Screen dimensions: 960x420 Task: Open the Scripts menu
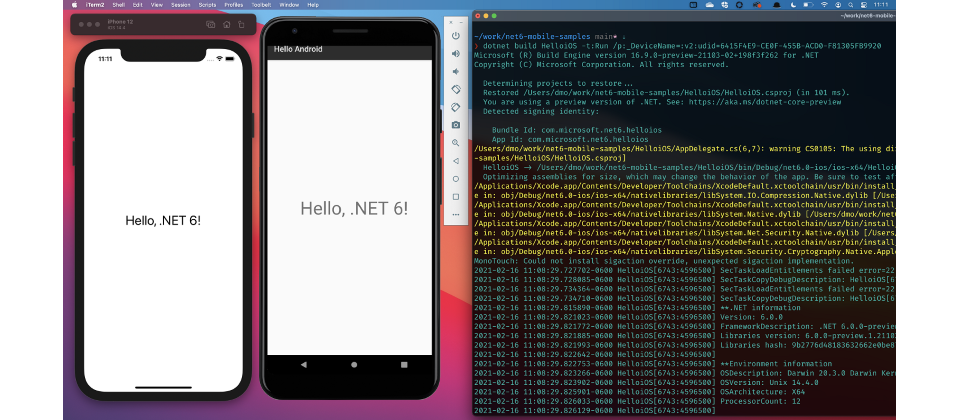pyautogui.click(x=208, y=4)
